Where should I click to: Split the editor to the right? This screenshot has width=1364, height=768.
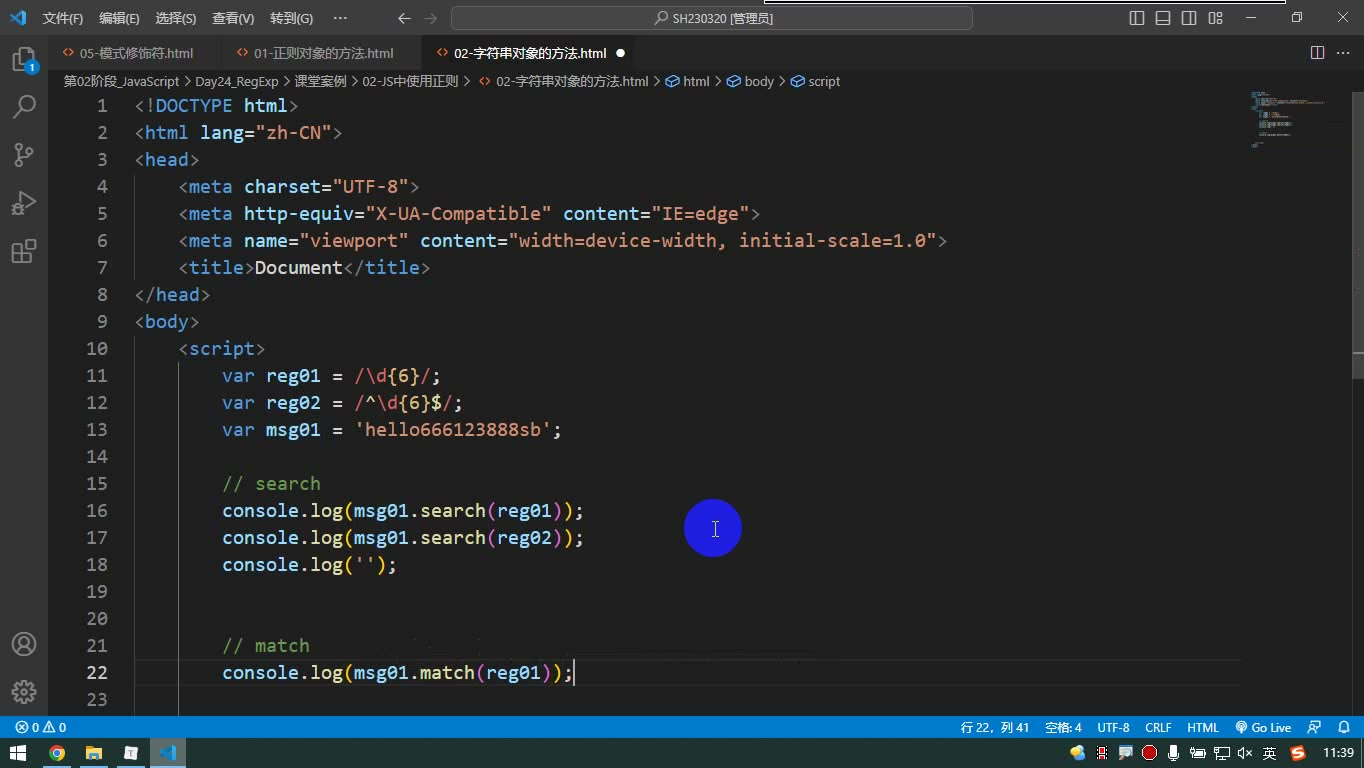(1317, 53)
